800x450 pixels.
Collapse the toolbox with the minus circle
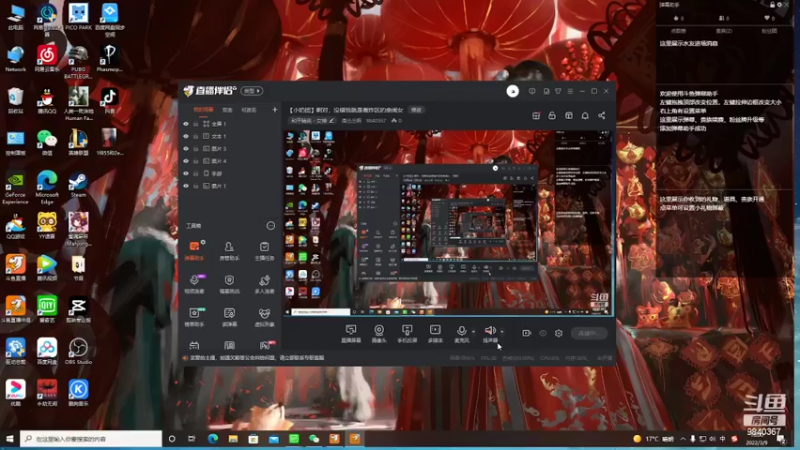tap(270, 226)
